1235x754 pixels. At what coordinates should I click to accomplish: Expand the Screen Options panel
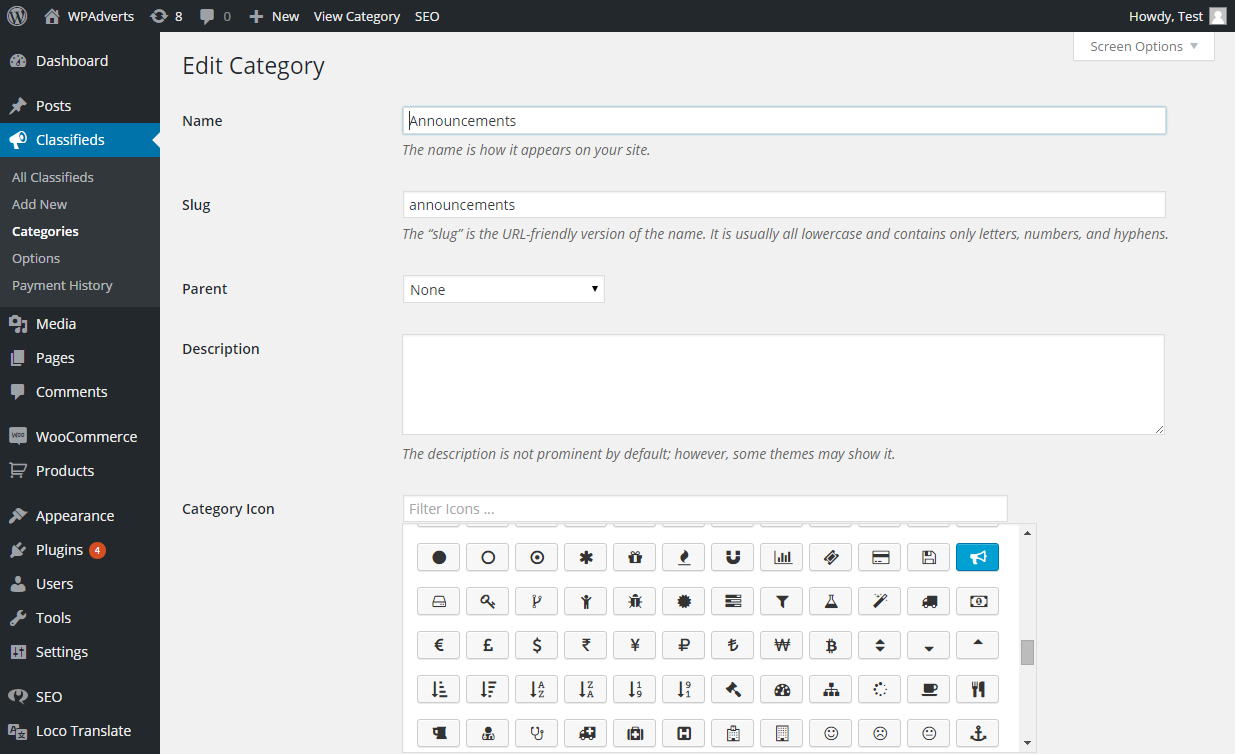pyautogui.click(x=1143, y=46)
